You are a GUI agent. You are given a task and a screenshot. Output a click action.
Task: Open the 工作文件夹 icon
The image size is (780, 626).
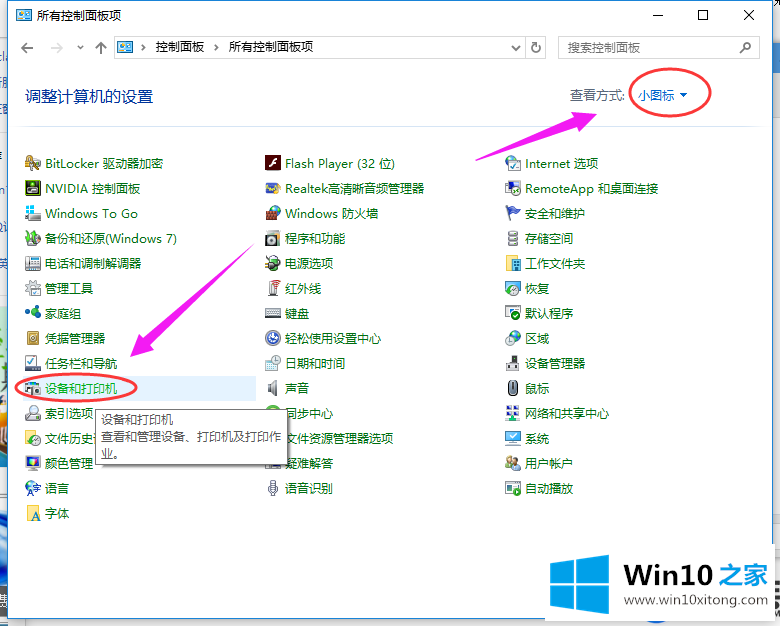(x=513, y=263)
